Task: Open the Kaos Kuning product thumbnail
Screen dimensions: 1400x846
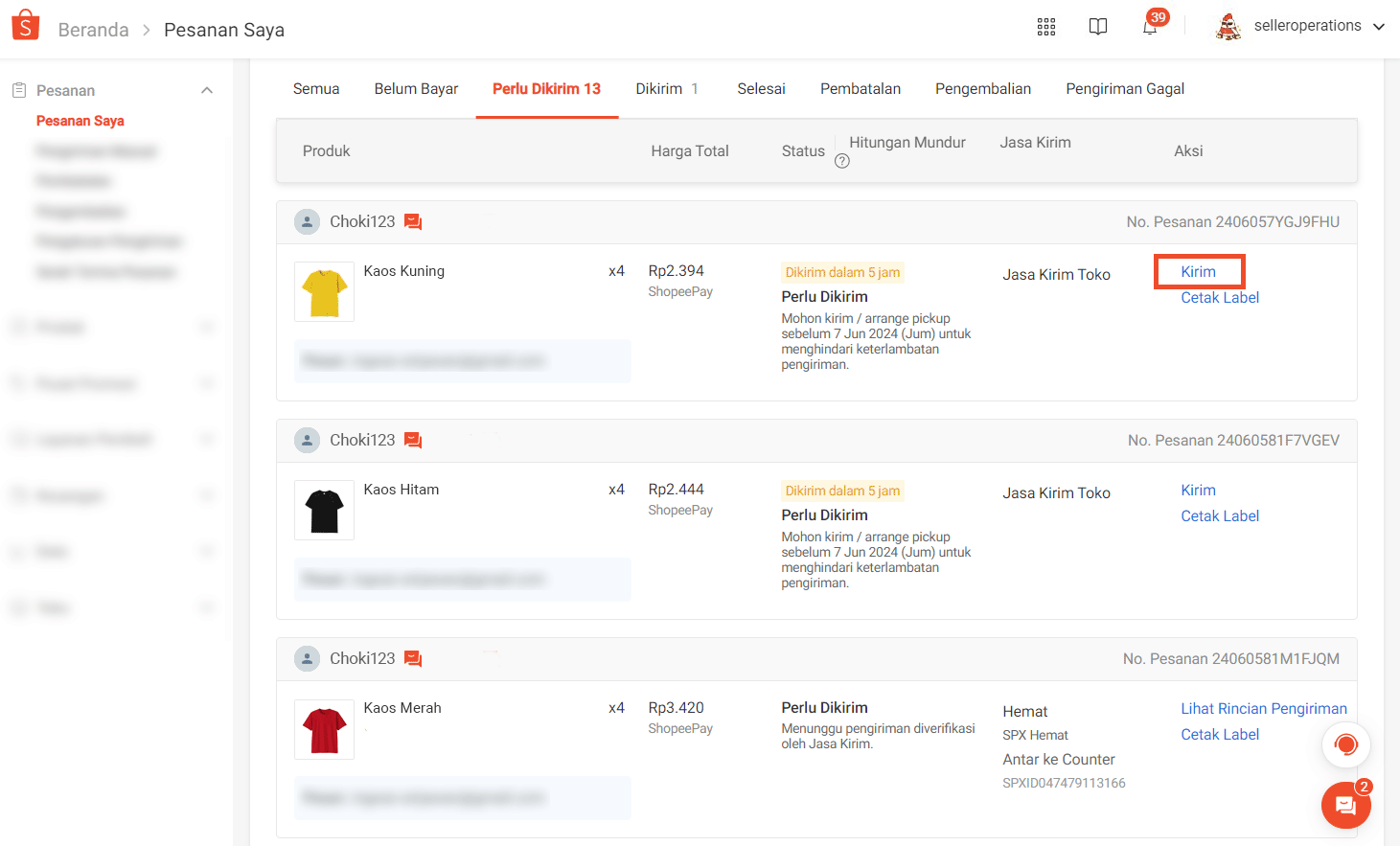Action: [x=324, y=292]
